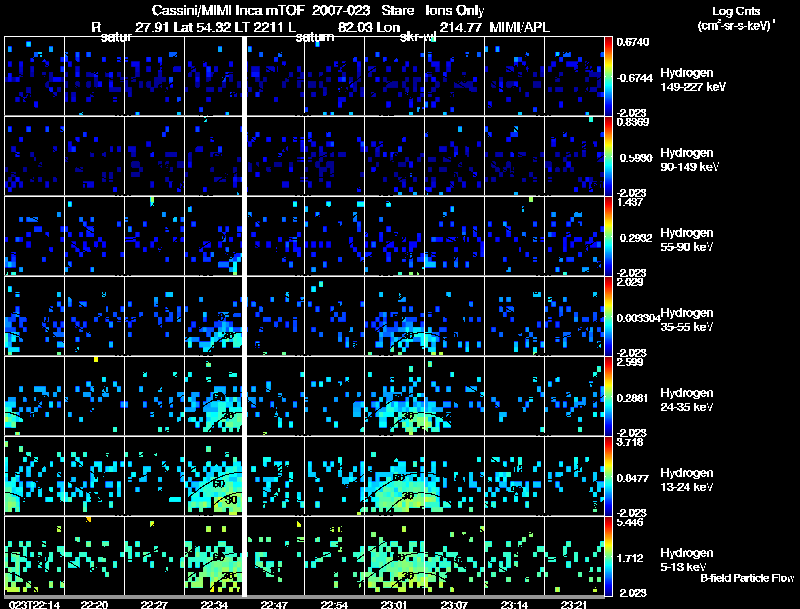Click the 1.712 colorbar midpoint value
The height and width of the screenshot is (609, 800).
pos(630,559)
